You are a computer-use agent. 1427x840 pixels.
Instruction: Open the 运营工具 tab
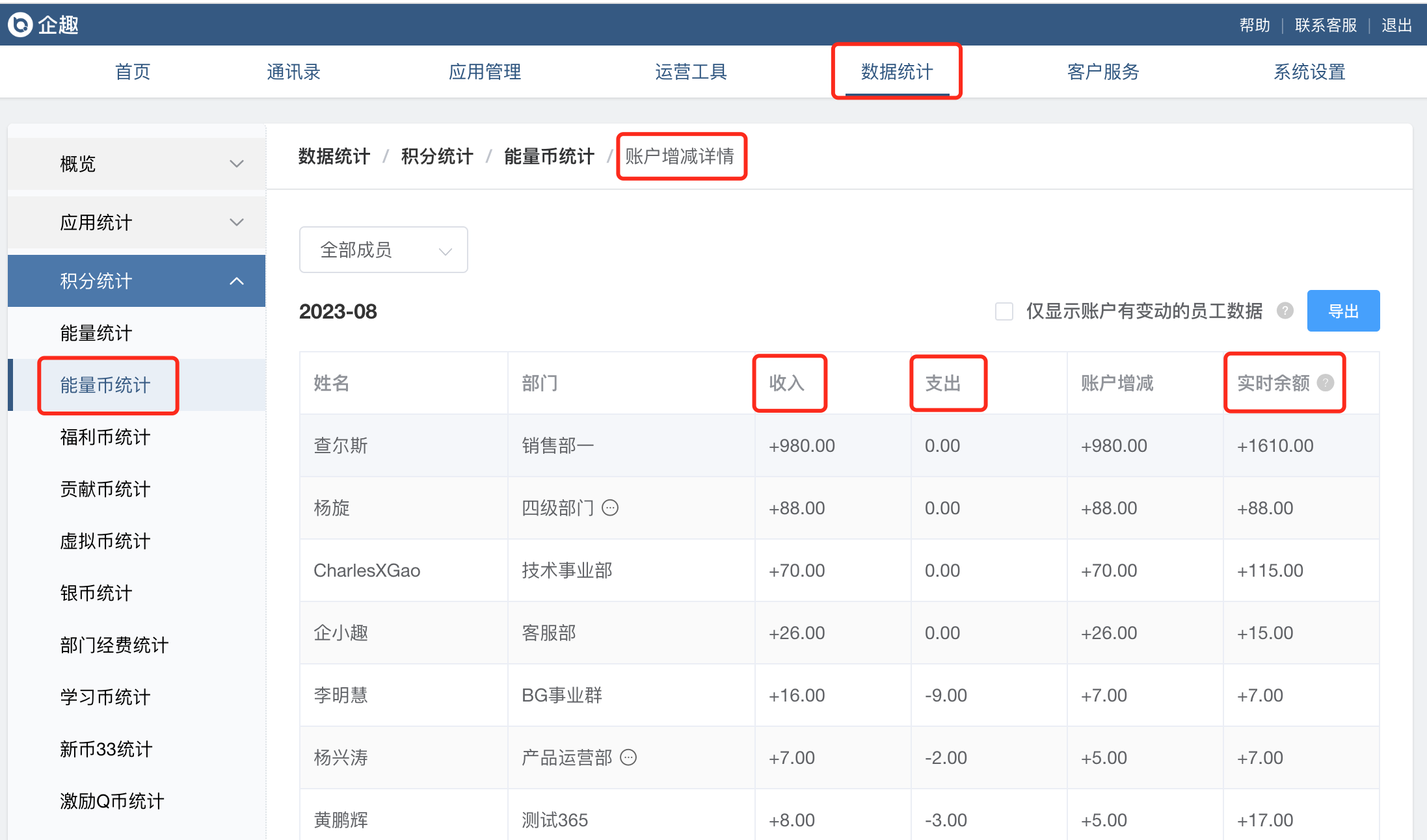click(691, 72)
